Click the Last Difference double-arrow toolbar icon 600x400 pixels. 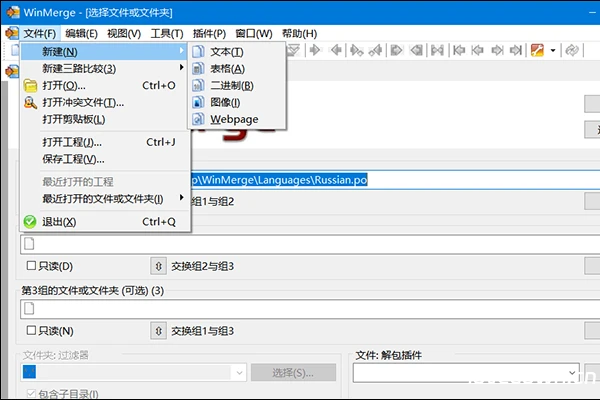[x=293, y=50]
